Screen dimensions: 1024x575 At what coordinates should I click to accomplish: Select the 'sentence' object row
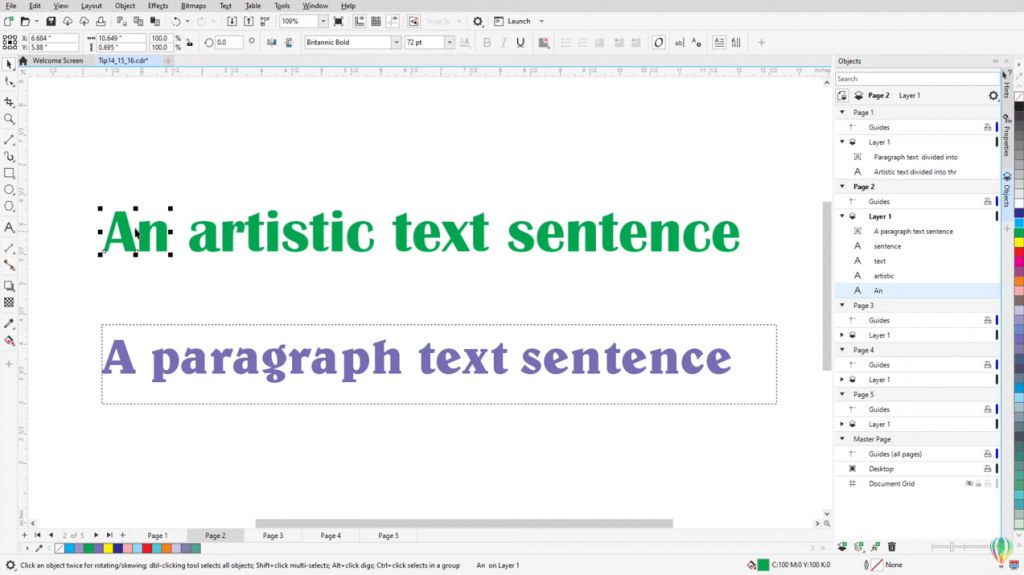(918, 246)
